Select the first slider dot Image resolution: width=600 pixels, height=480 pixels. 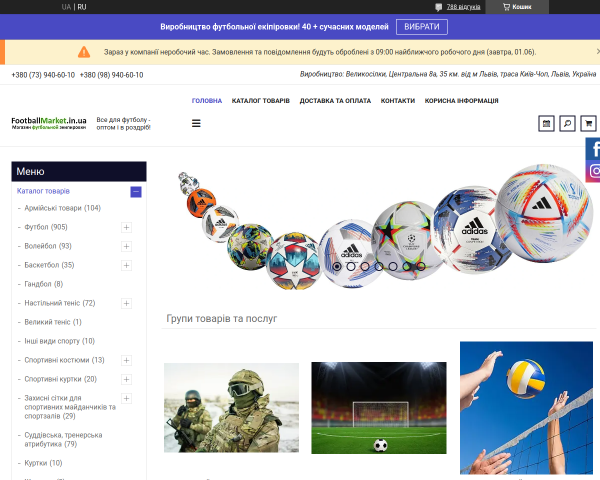click(337, 266)
